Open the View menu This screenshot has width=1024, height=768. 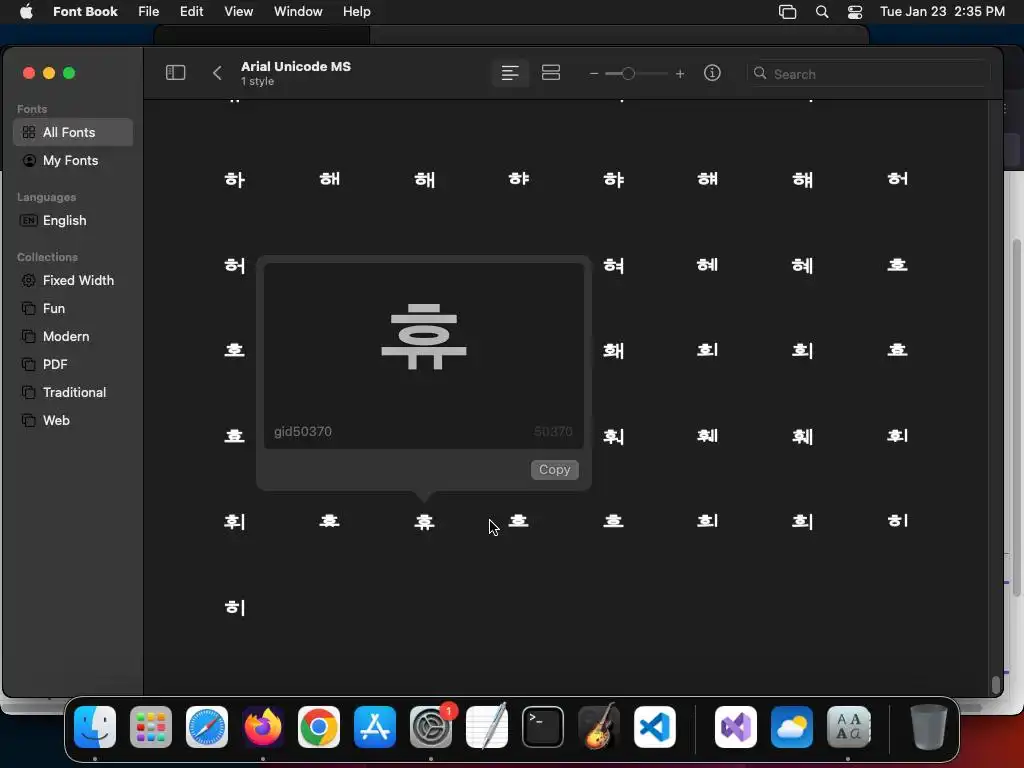(238, 12)
